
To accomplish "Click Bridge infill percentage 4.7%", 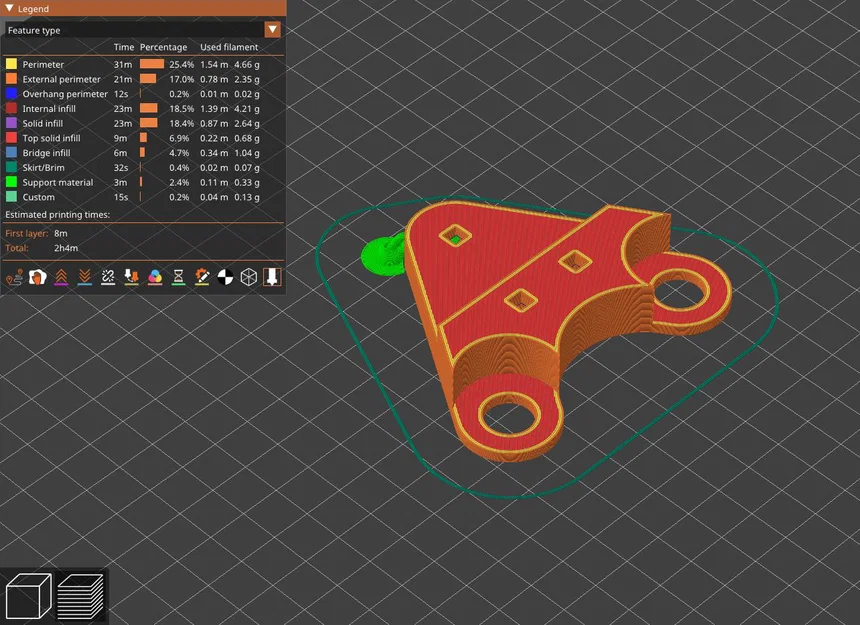I will click(179, 153).
